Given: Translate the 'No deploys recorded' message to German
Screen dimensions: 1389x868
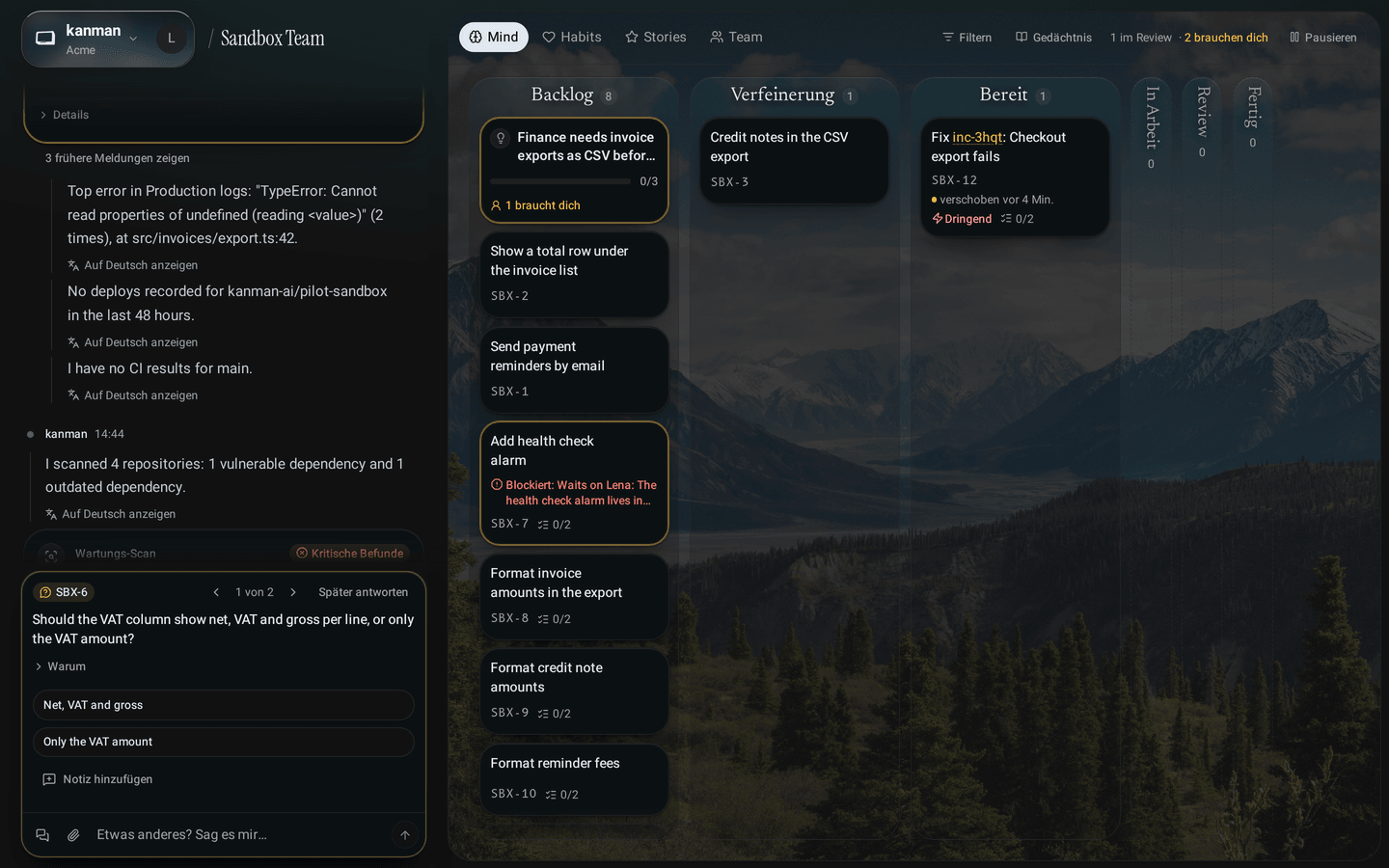Looking at the screenshot, I should coord(132,342).
